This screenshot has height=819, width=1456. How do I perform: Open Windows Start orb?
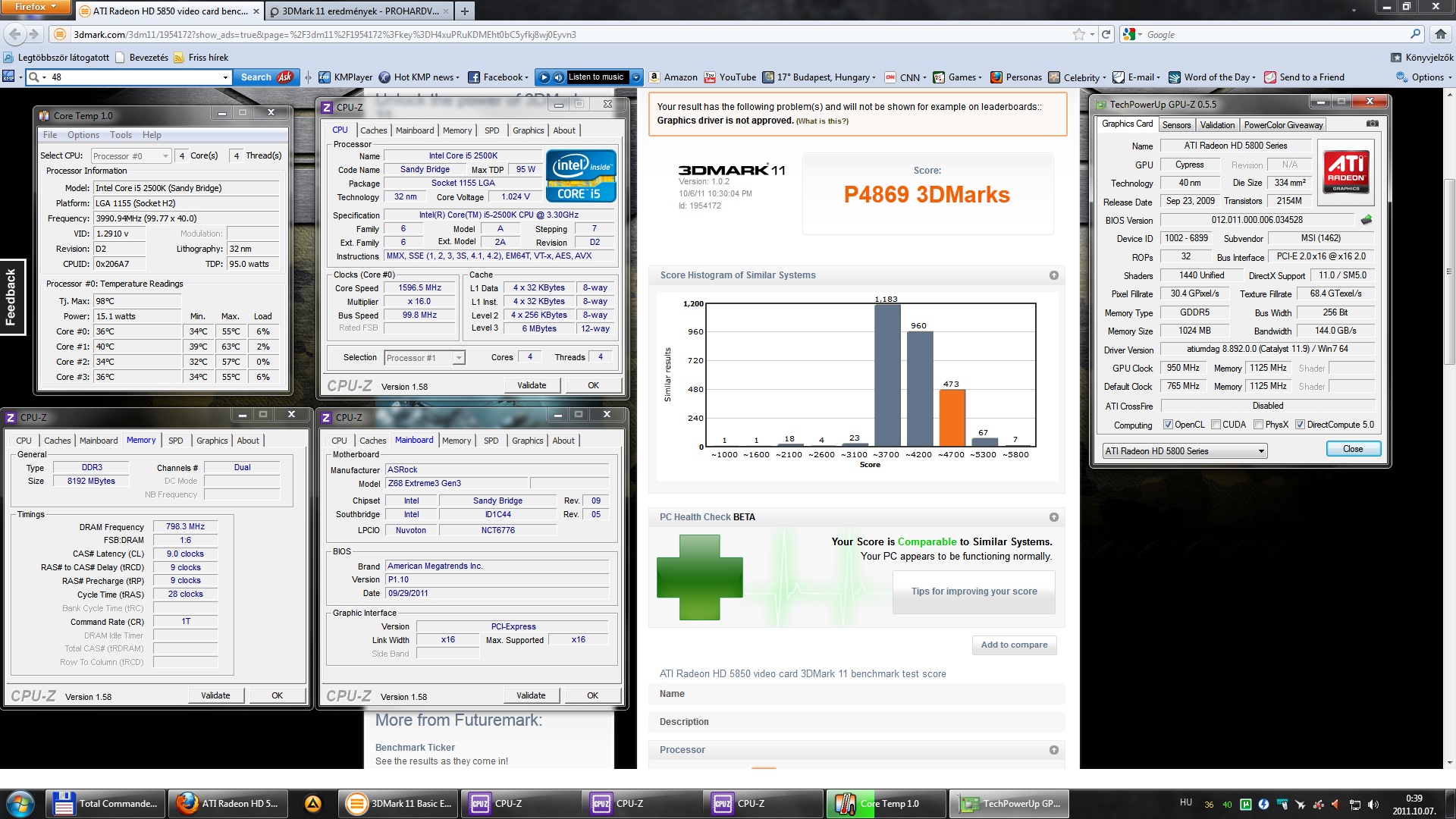pyautogui.click(x=20, y=803)
